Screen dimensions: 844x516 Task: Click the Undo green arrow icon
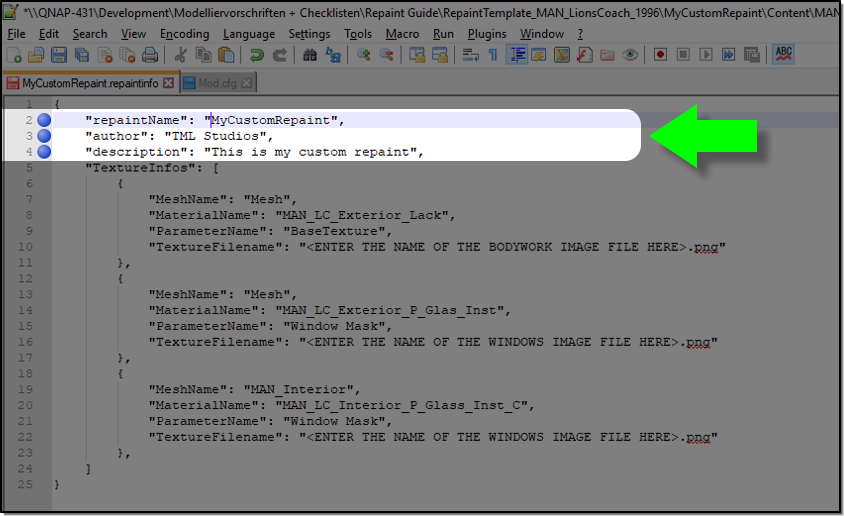pos(258,55)
